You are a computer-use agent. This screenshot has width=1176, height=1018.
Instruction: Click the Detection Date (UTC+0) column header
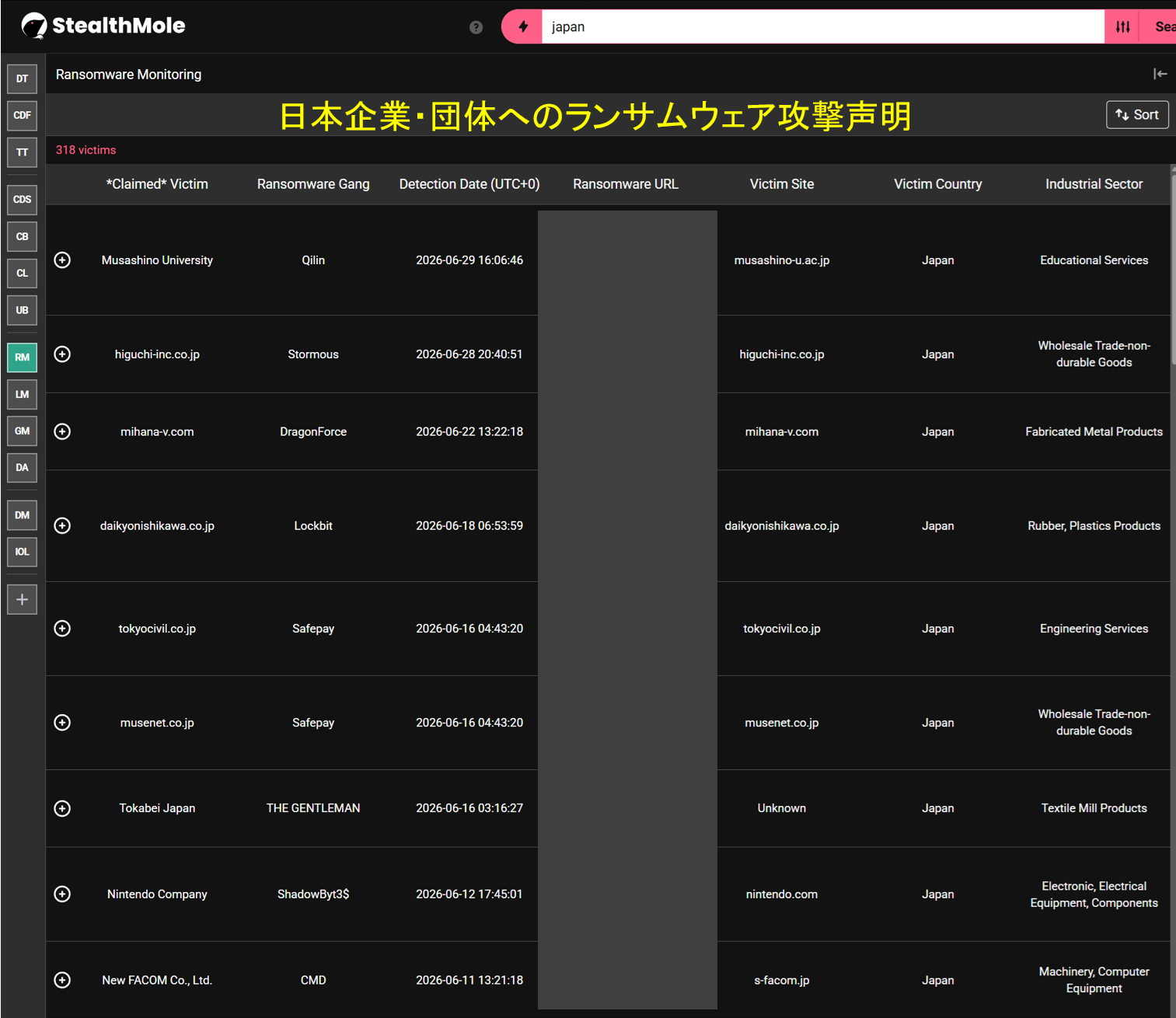pos(469,184)
